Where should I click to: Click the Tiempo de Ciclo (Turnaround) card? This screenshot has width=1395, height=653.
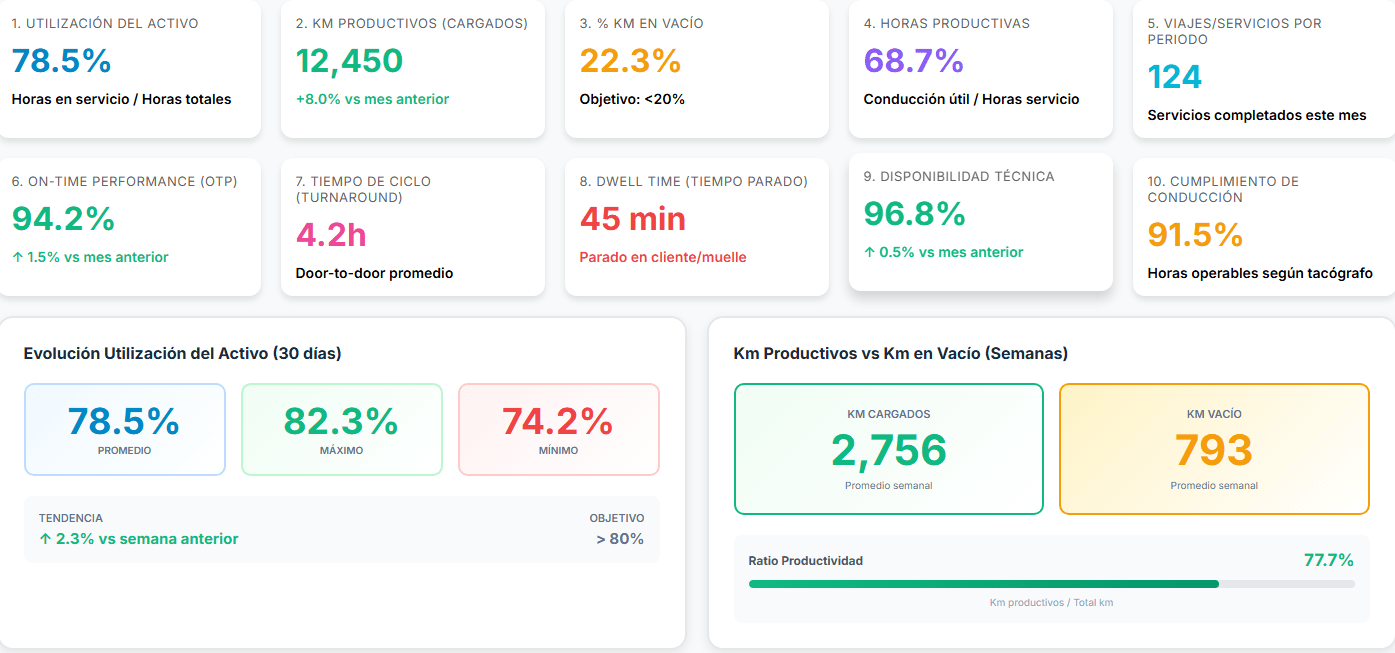tap(412, 226)
